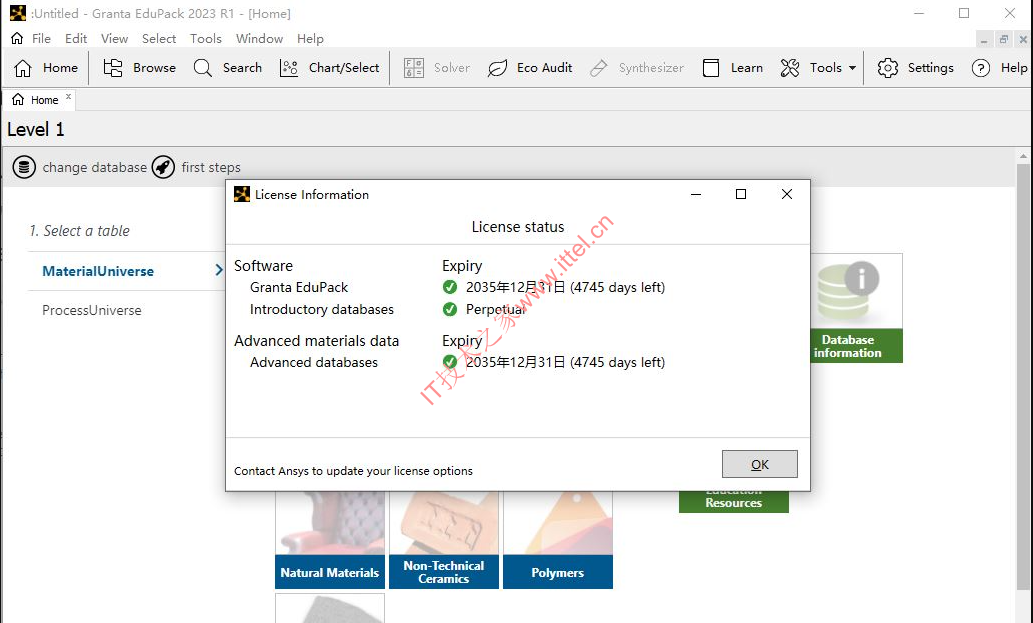Click the Synthesizer toolbar button
The image size is (1033, 623).
coord(637,68)
